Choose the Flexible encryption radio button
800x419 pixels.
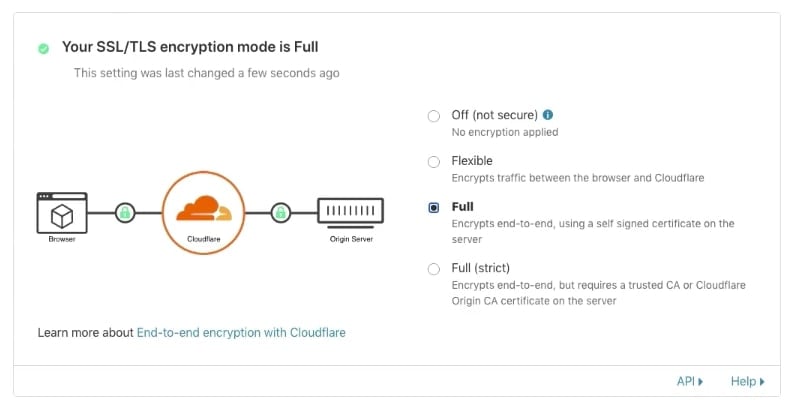(x=434, y=162)
